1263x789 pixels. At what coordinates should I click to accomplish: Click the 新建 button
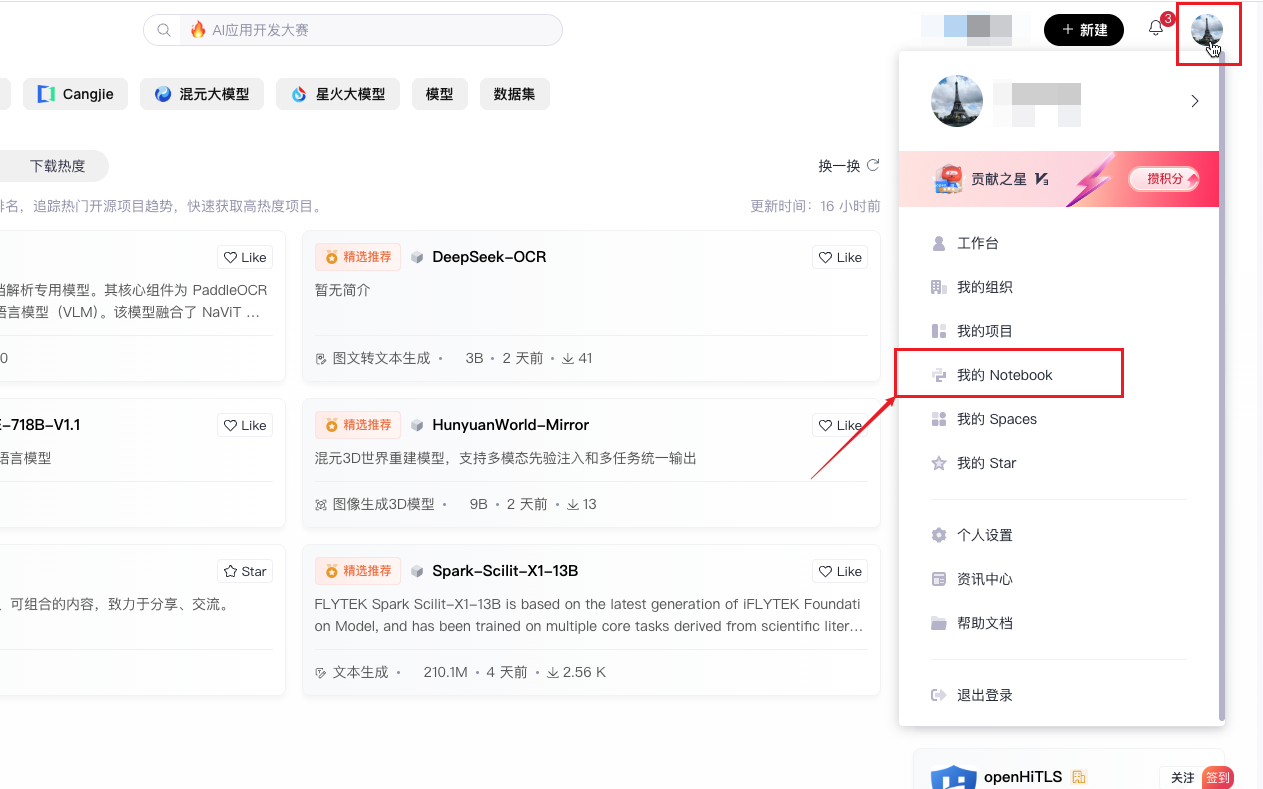click(1083, 30)
